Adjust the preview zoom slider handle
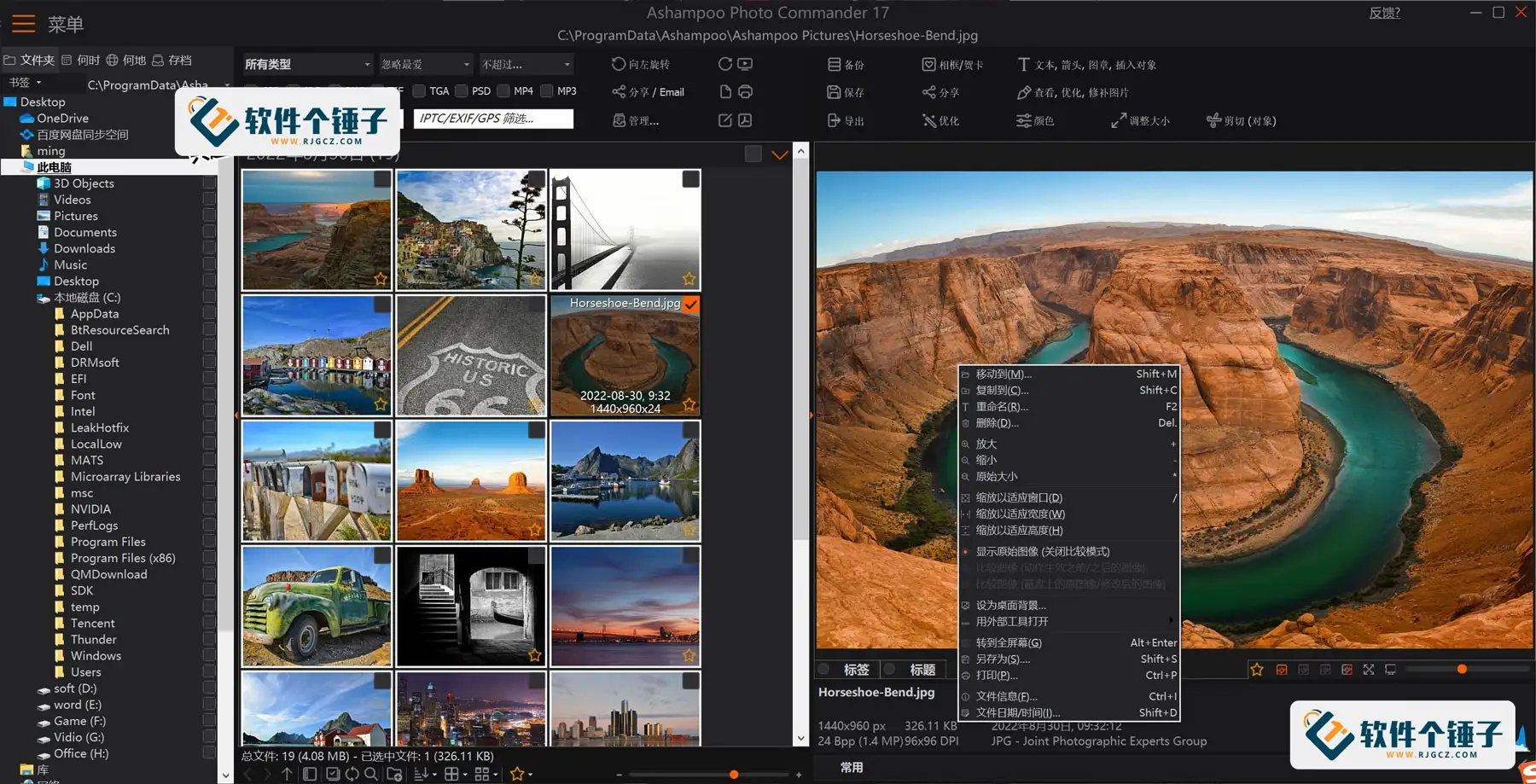 click(x=1462, y=670)
